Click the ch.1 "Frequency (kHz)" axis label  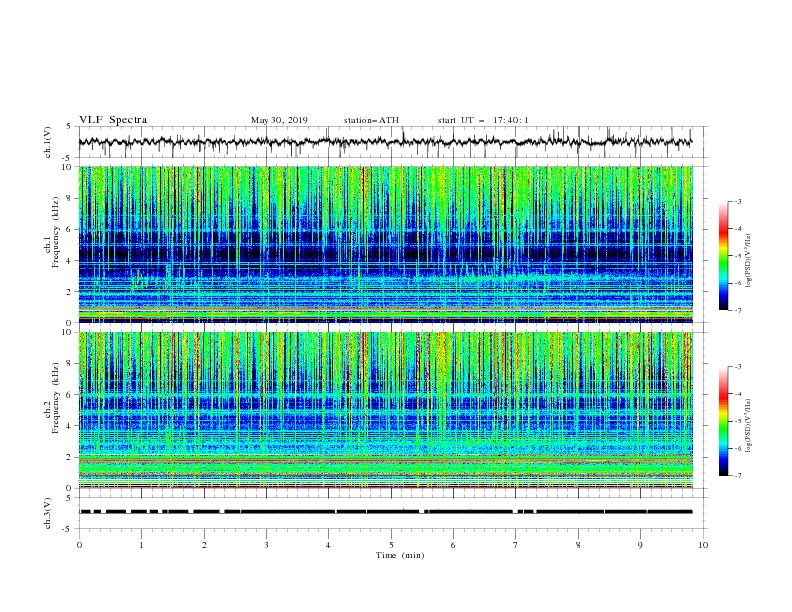56,232
